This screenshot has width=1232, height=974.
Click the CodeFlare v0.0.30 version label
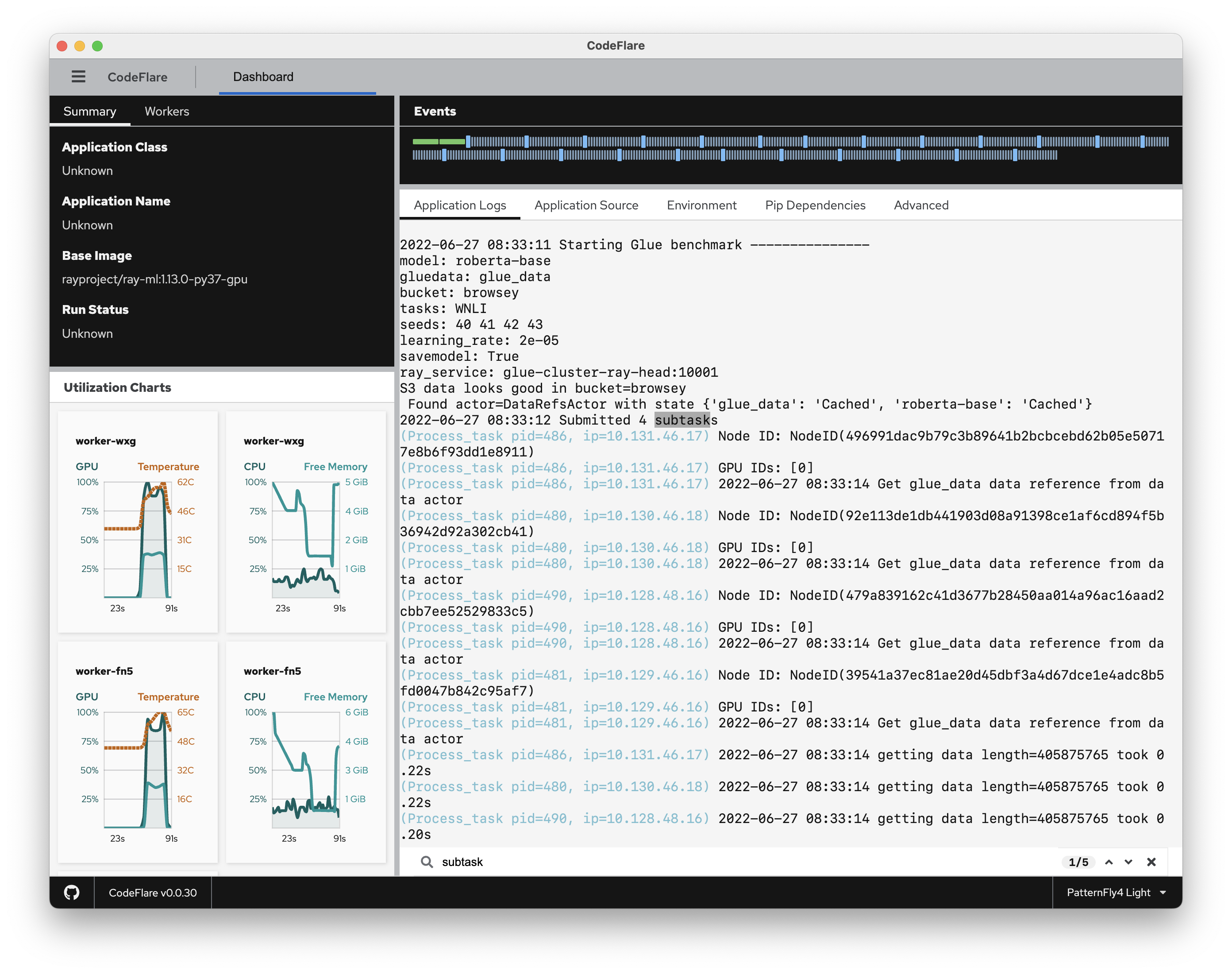point(153,893)
